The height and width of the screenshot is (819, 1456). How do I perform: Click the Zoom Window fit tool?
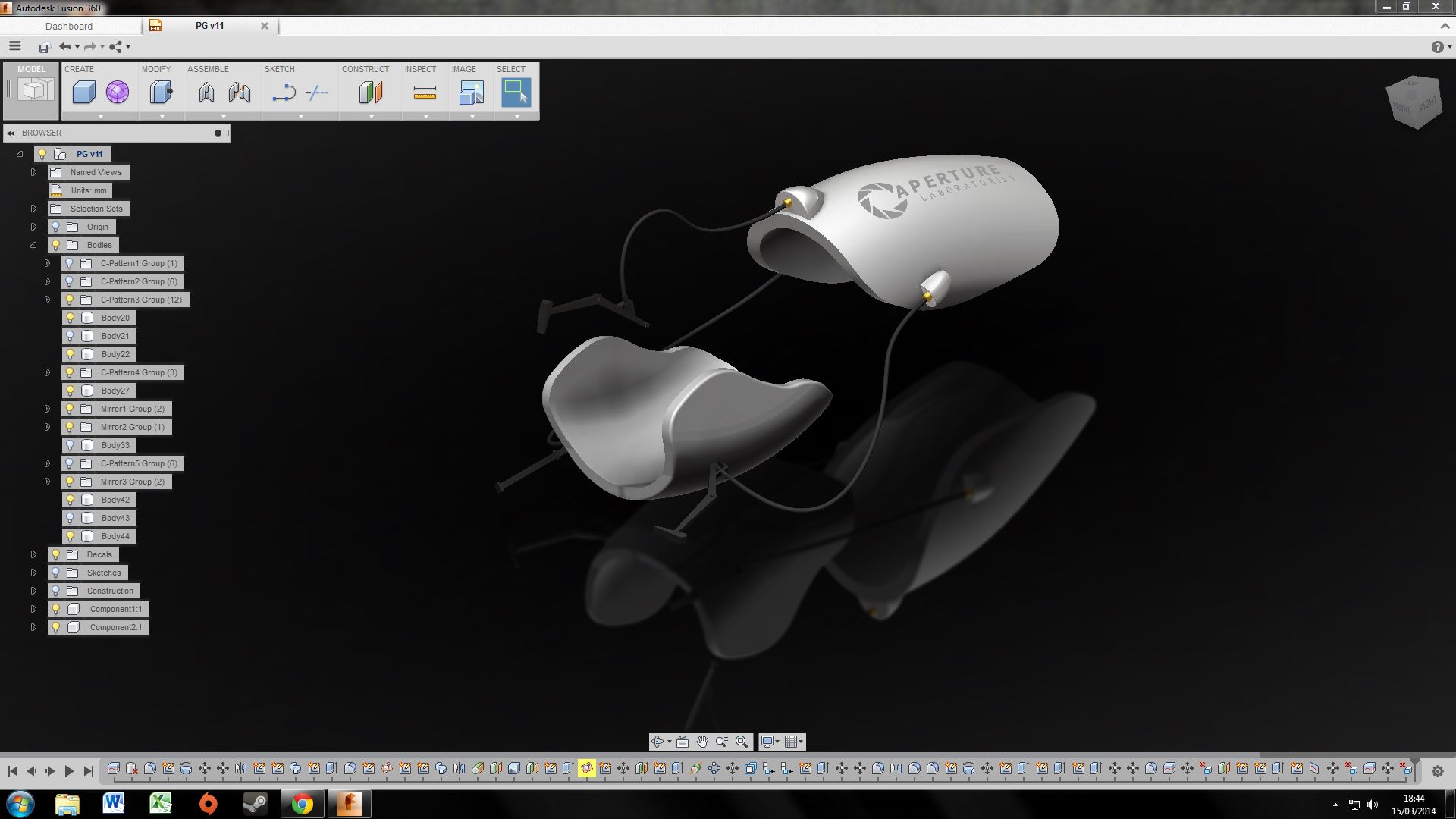pyautogui.click(x=742, y=742)
